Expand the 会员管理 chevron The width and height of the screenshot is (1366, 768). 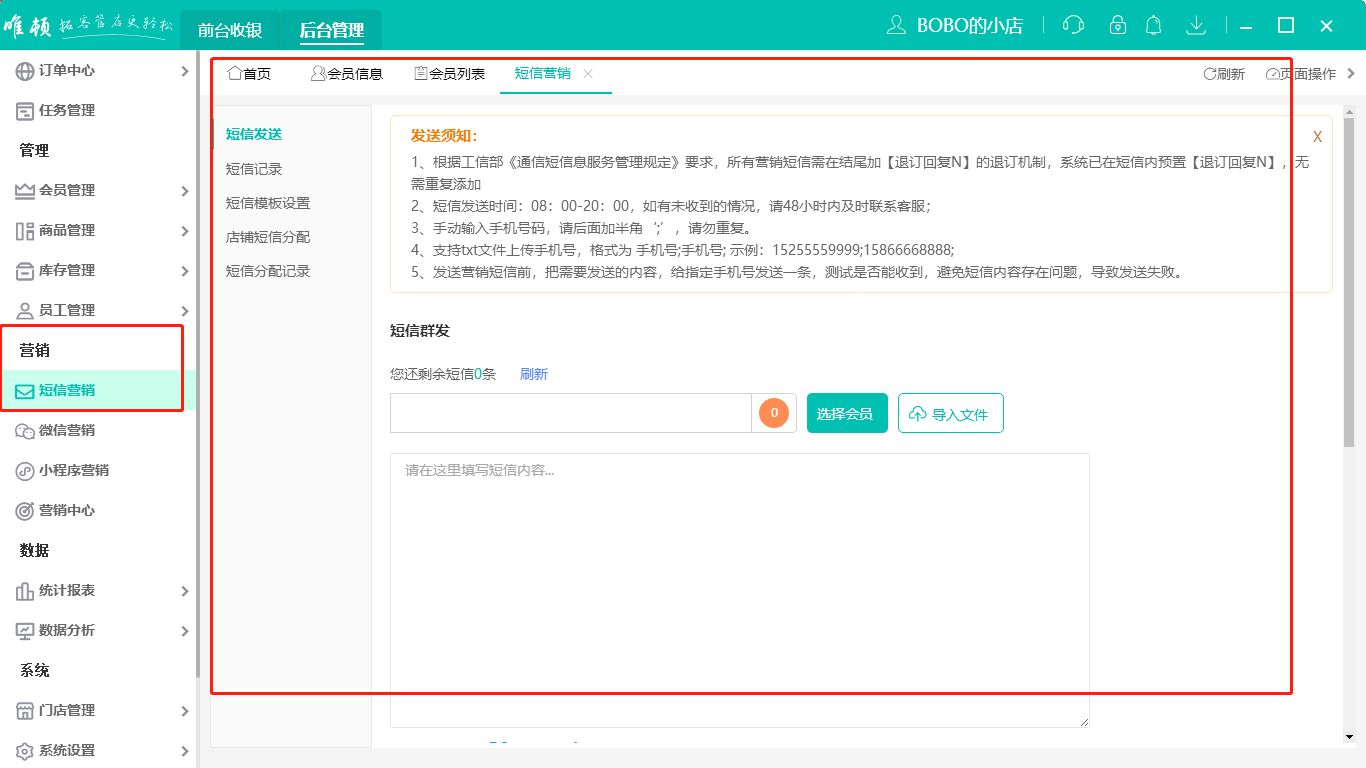(x=184, y=191)
